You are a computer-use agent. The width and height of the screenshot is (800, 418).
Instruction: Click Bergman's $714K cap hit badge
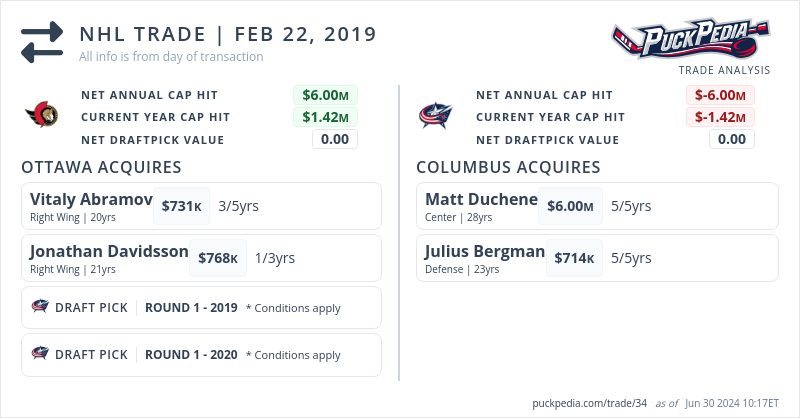coord(574,258)
